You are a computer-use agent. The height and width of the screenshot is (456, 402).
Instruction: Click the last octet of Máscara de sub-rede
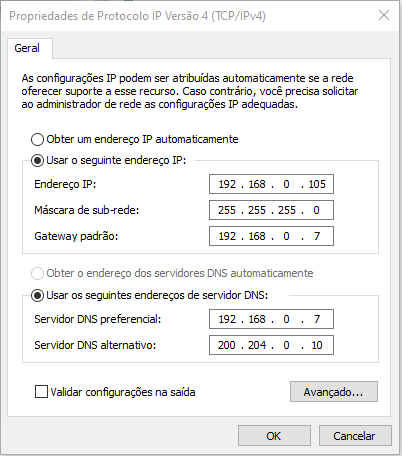point(316,210)
